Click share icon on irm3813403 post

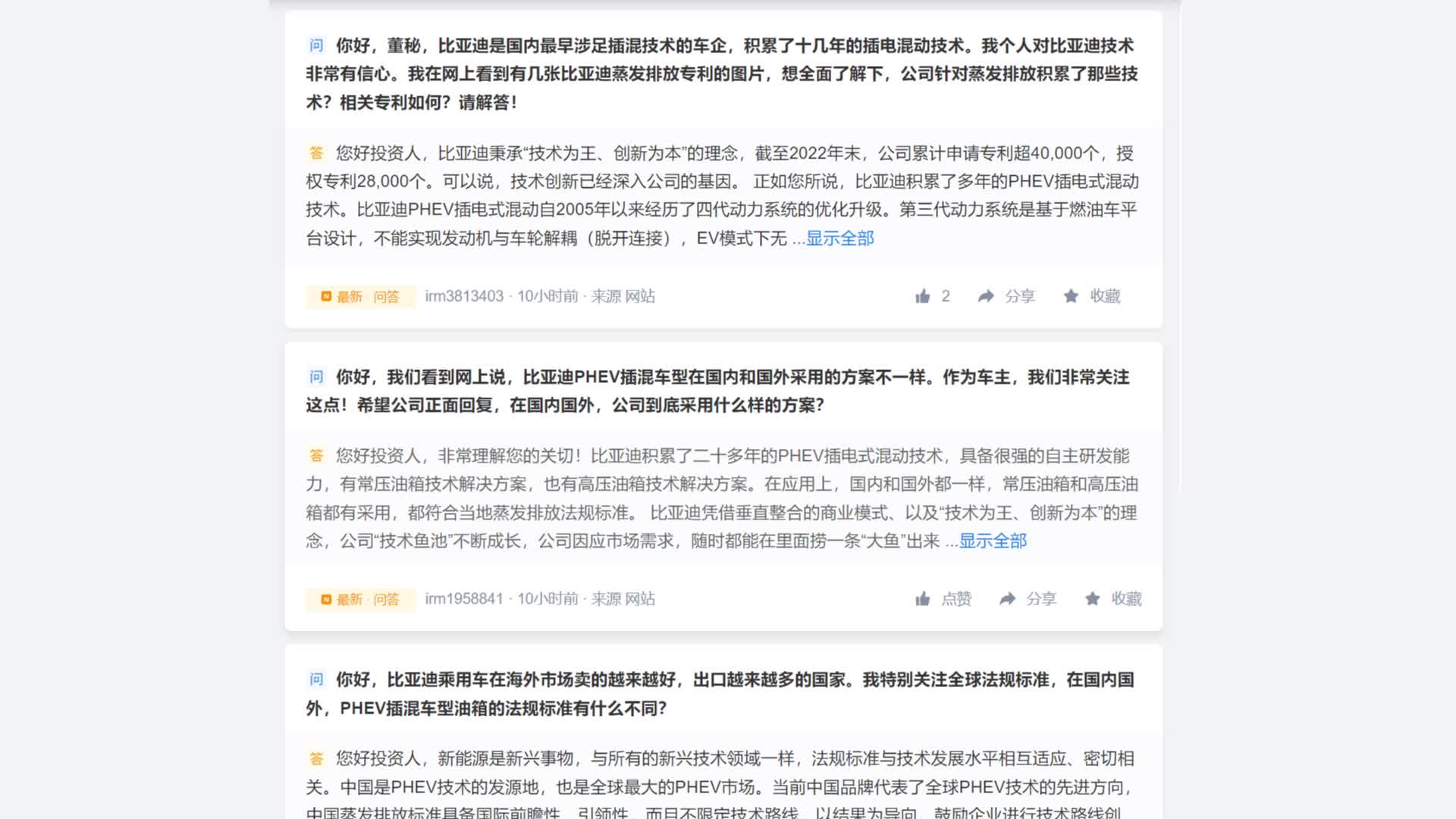pos(986,297)
